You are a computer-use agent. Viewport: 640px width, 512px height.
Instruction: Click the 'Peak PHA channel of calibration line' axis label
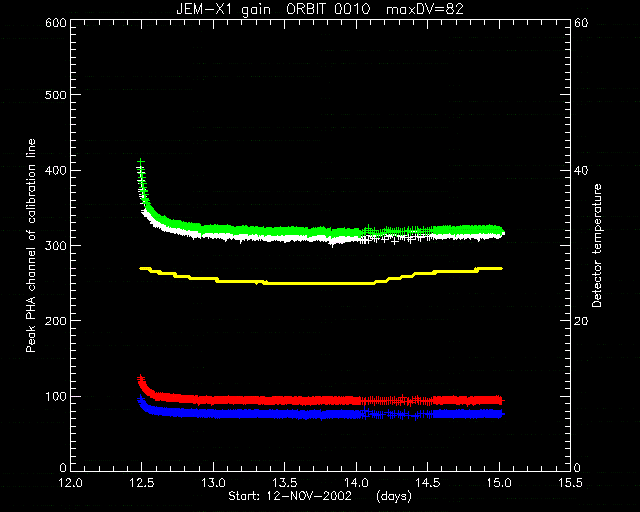click(31, 245)
